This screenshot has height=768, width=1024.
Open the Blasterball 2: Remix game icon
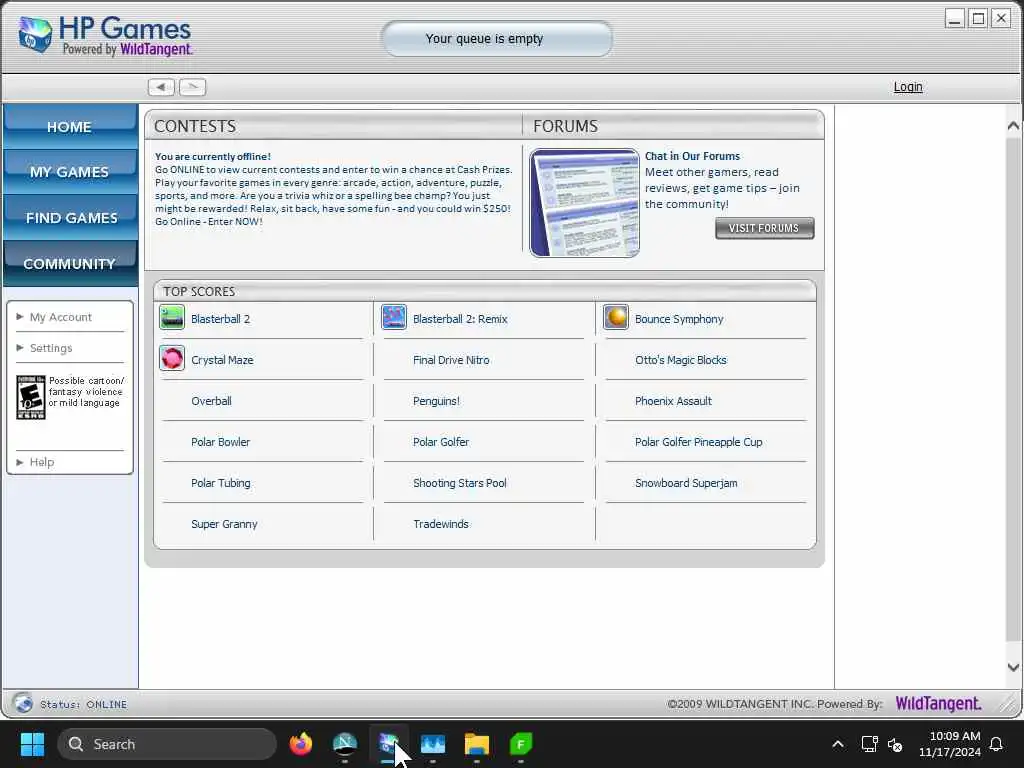[x=394, y=318]
